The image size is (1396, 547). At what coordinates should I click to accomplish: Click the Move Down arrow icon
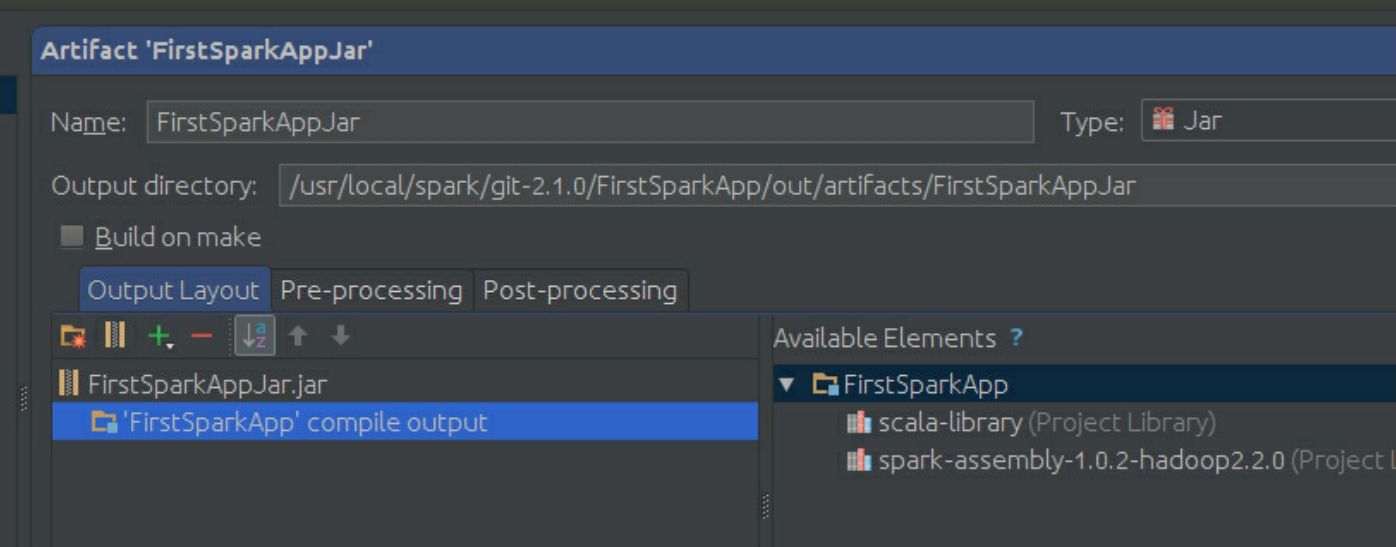click(x=341, y=337)
